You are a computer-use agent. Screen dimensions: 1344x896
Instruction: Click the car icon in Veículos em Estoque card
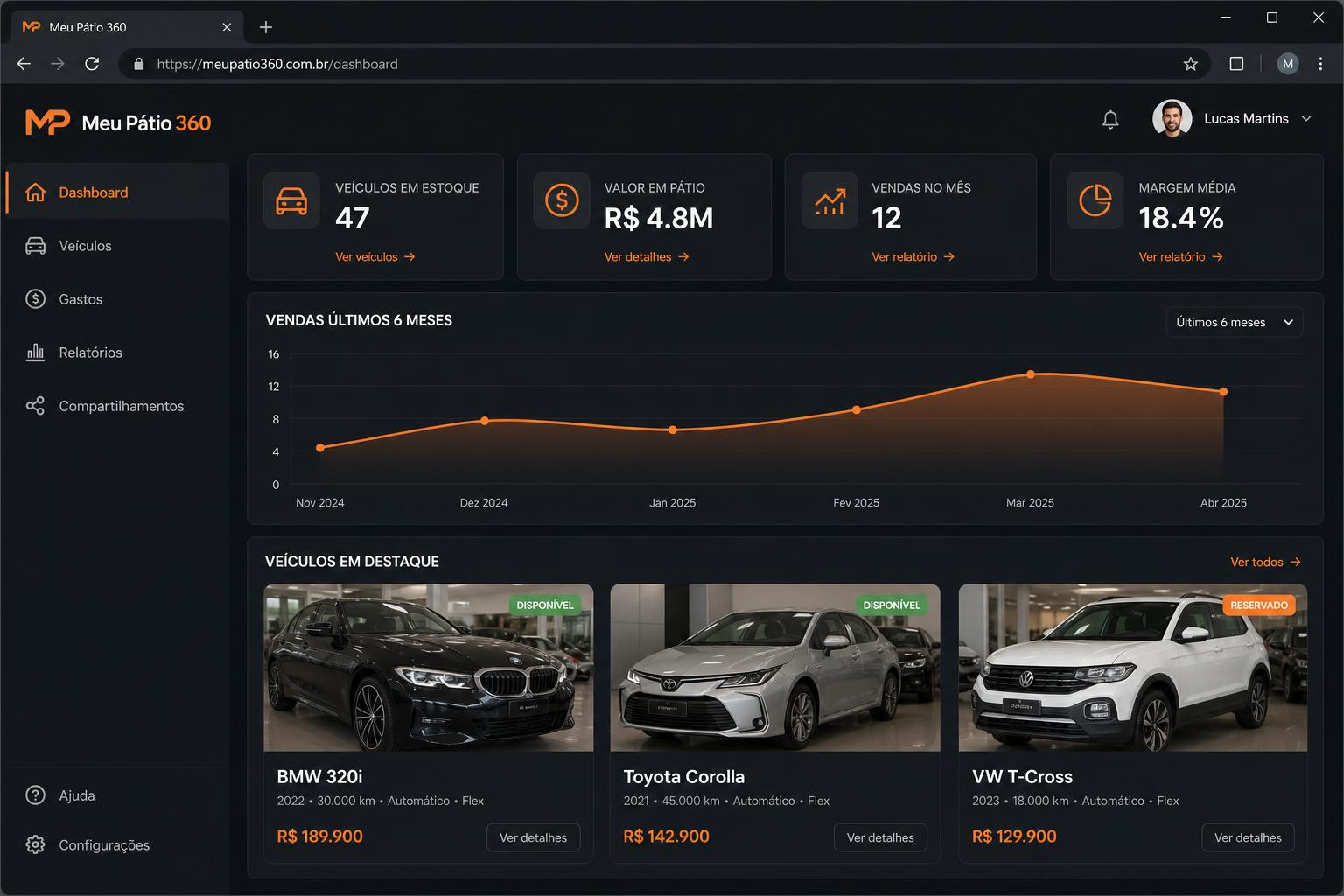click(x=291, y=200)
